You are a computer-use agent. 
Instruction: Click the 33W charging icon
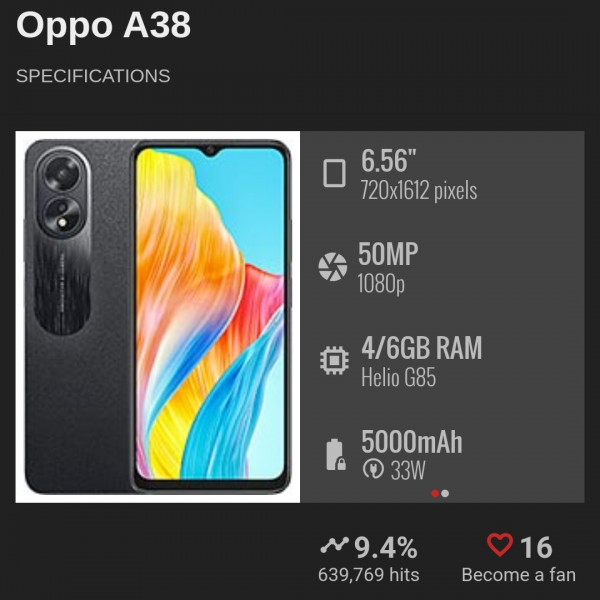(x=372, y=471)
